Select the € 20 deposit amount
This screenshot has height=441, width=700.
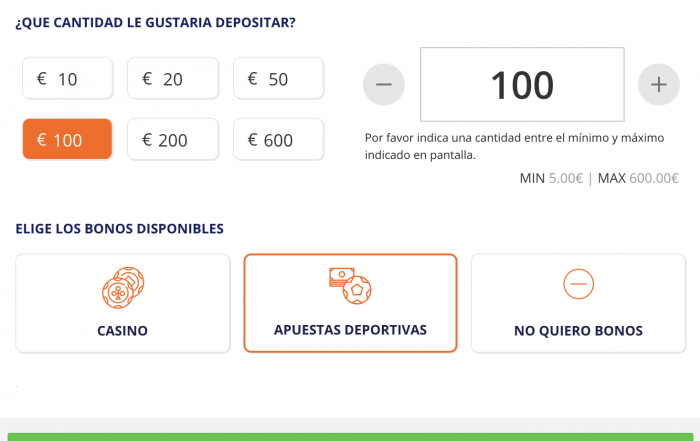click(173, 78)
